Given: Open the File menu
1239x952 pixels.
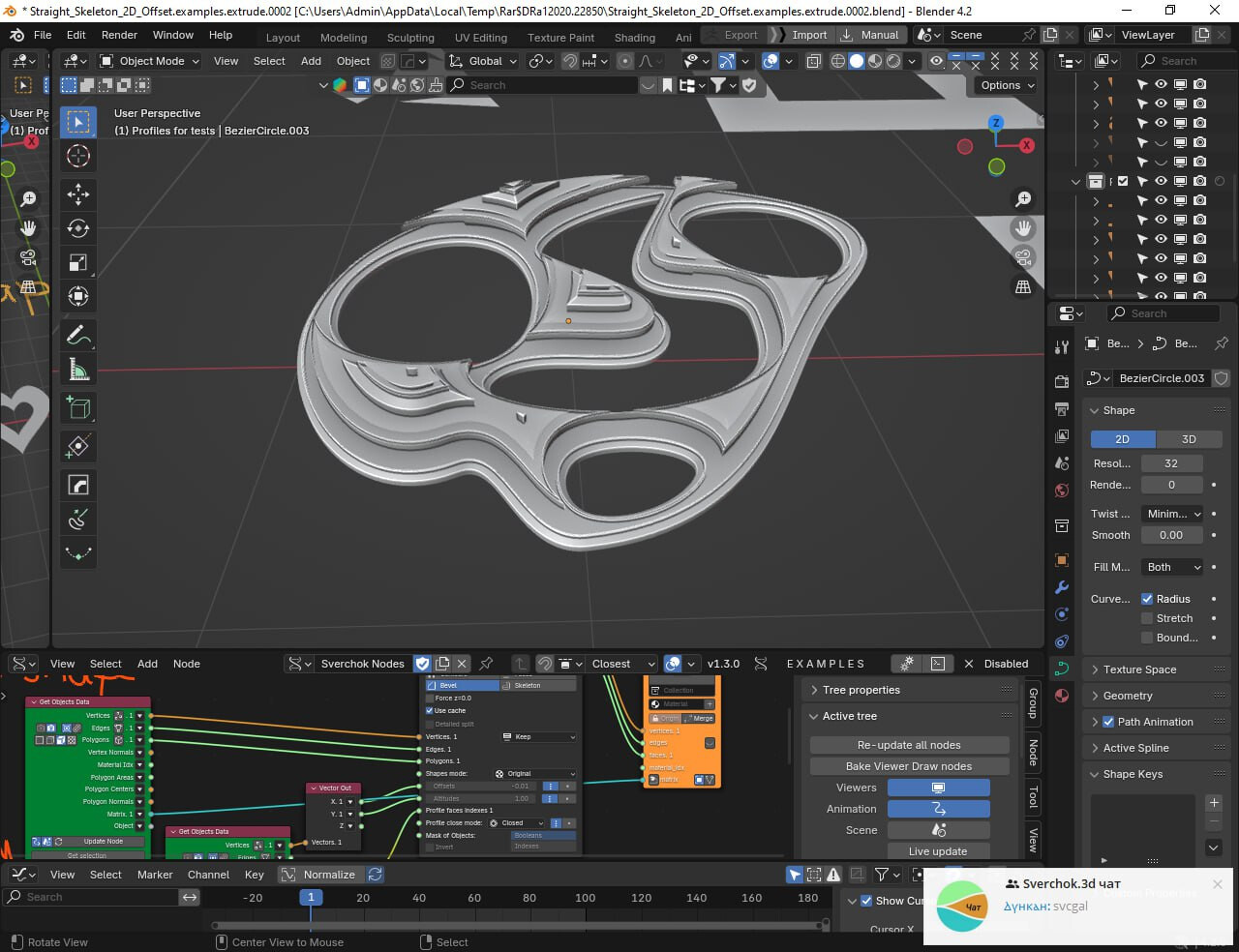Looking at the screenshot, I should click(43, 35).
